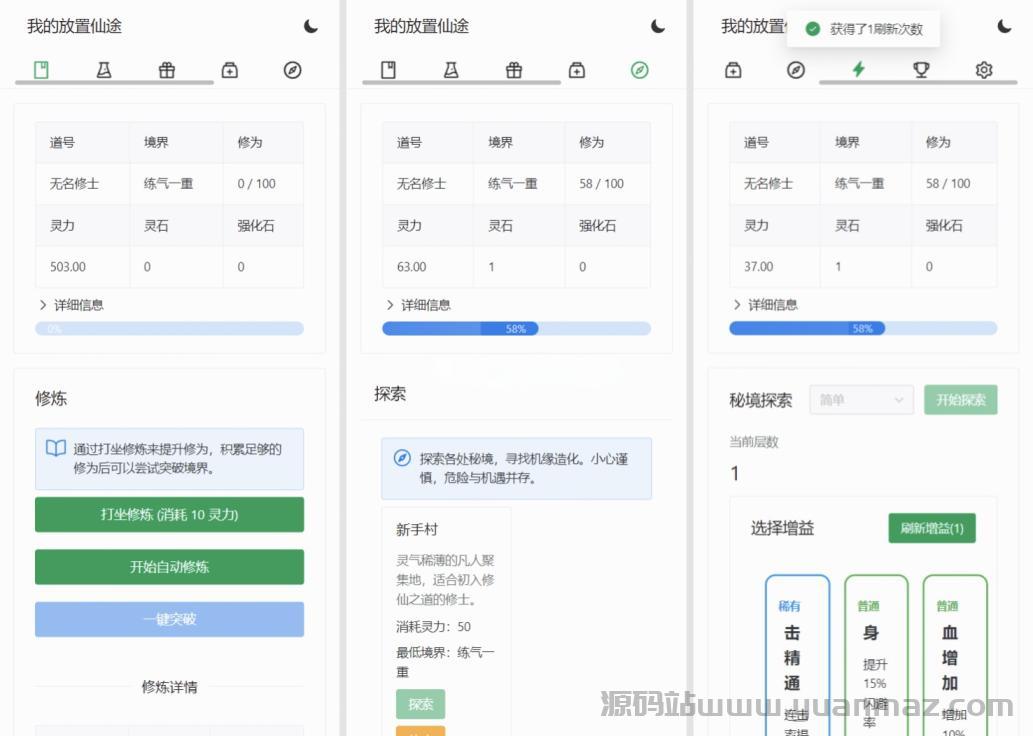Open the lightning bolt secret realm tab

coord(858,70)
